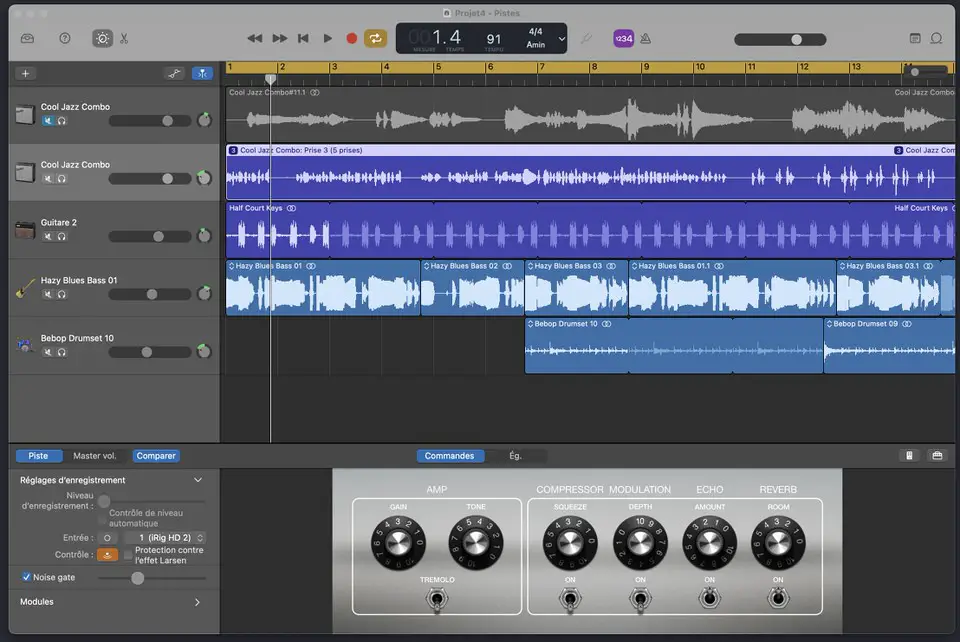Switch to the Master vol. tab
Image resolution: width=960 pixels, height=642 pixels.
coord(94,456)
